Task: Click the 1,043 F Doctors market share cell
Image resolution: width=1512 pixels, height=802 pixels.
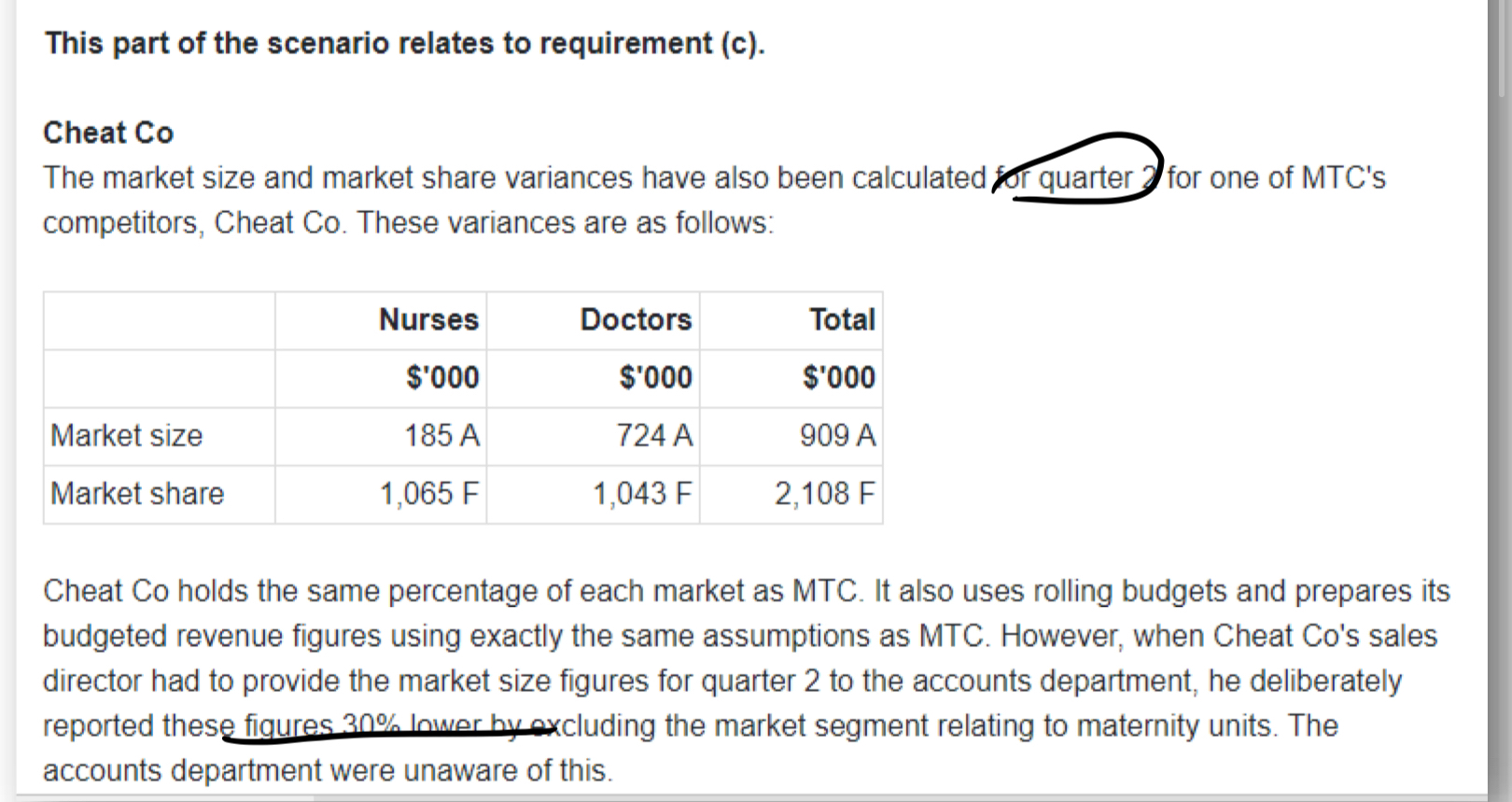Action: [x=642, y=493]
